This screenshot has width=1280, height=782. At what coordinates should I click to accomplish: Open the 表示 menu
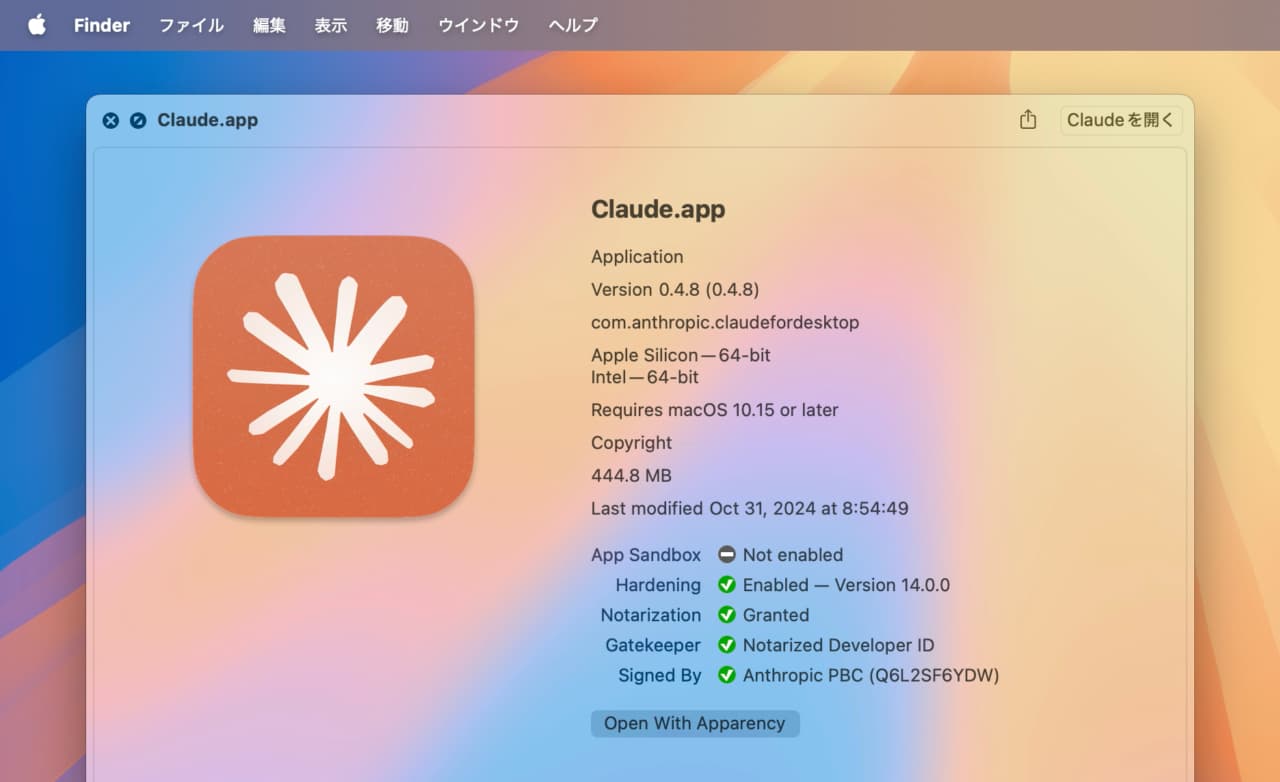pos(331,25)
